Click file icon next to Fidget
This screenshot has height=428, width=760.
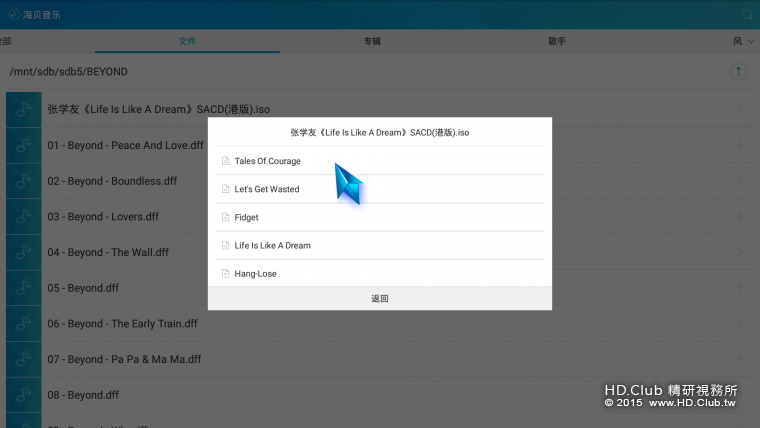point(225,217)
